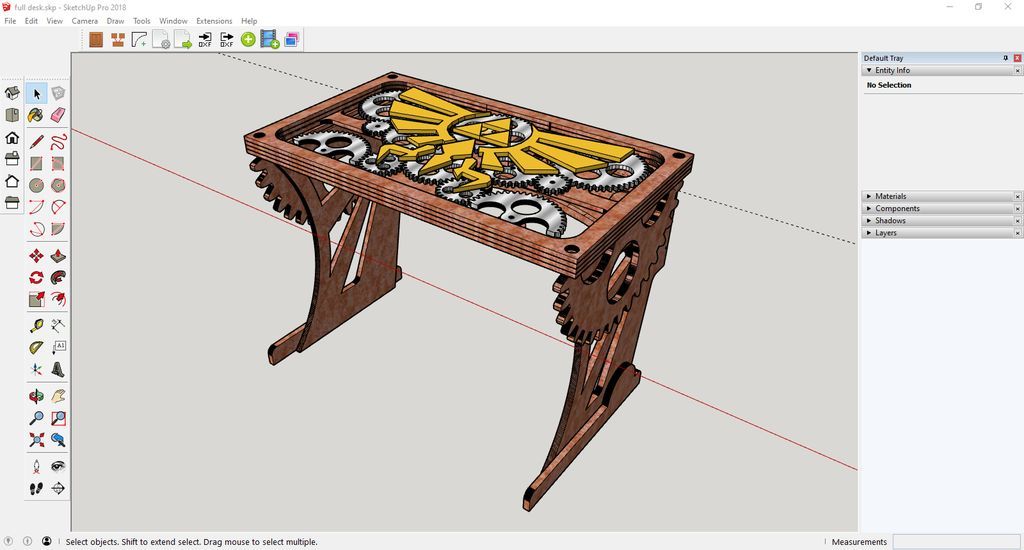1024x550 pixels.
Task: Click the page with gear toolbar icon
Action: (161, 40)
